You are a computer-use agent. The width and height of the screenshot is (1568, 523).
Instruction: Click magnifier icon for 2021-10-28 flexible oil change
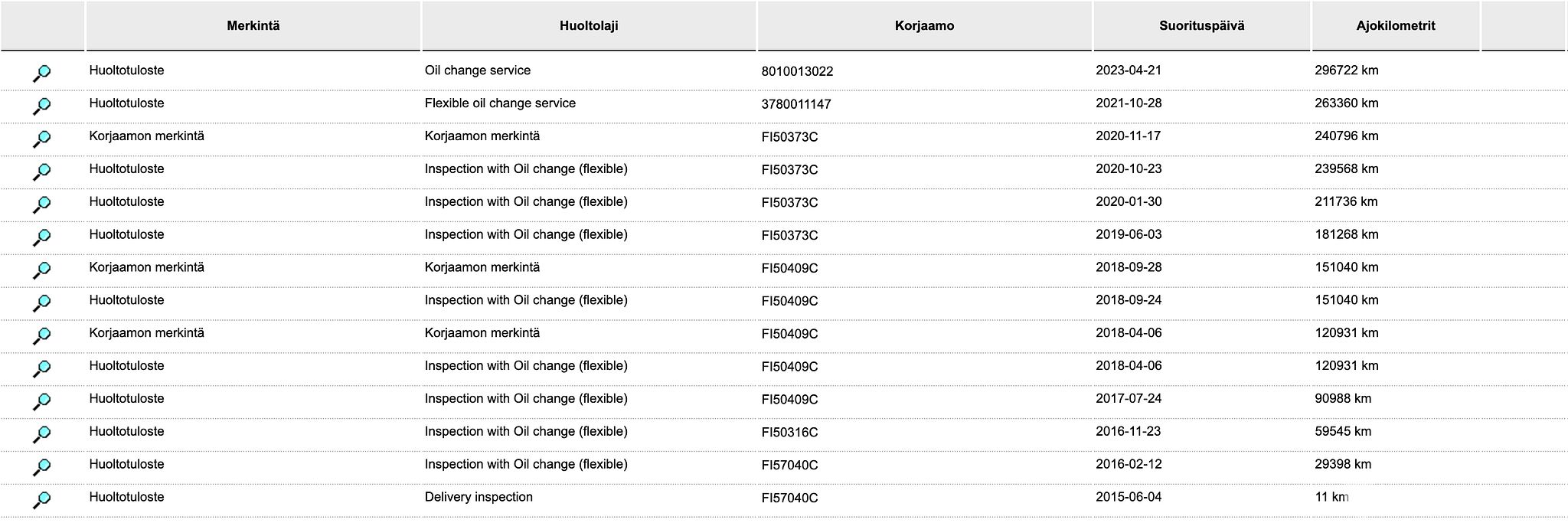pyautogui.click(x=42, y=106)
